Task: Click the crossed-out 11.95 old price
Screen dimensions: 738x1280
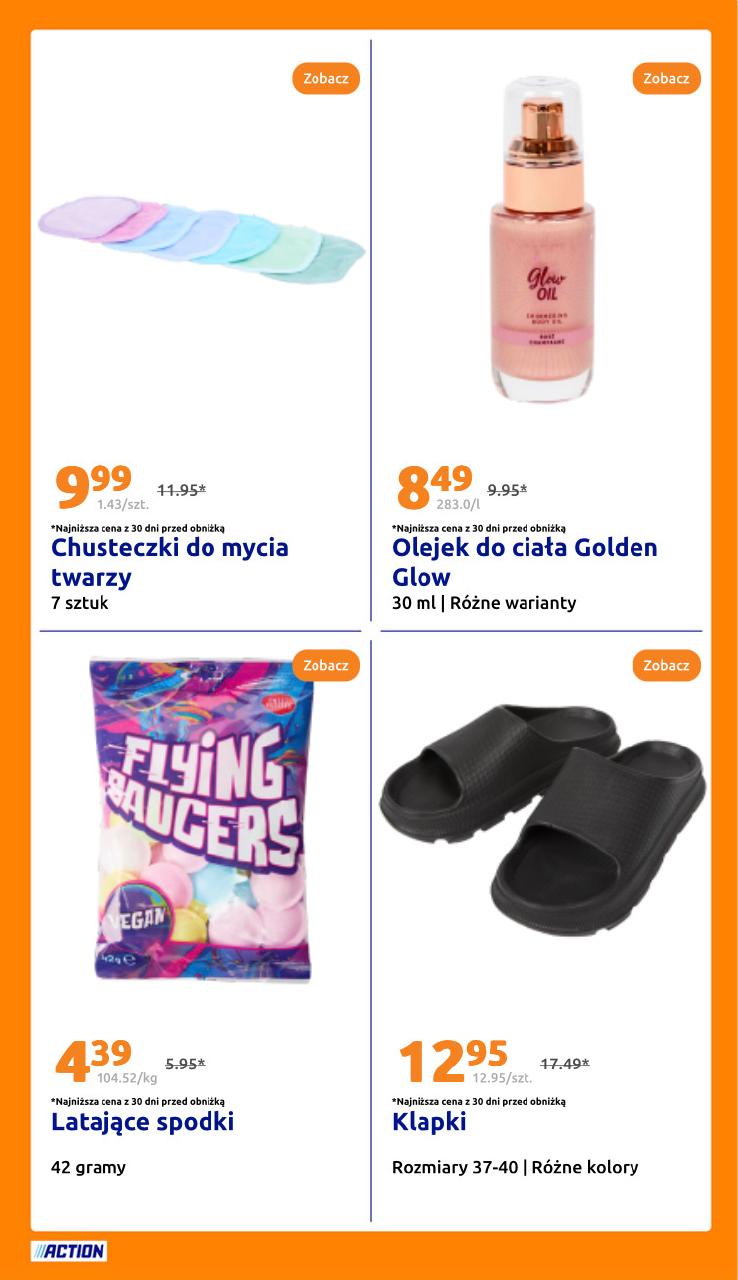Action: pos(182,490)
